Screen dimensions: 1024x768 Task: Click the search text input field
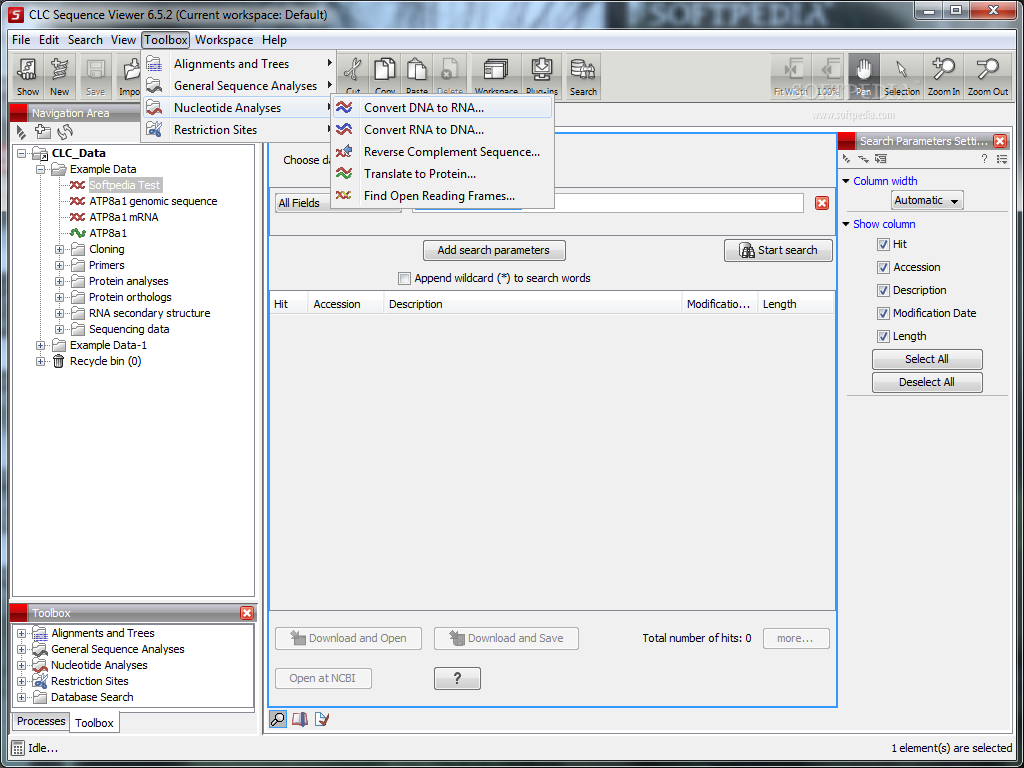[x=608, y=203]
